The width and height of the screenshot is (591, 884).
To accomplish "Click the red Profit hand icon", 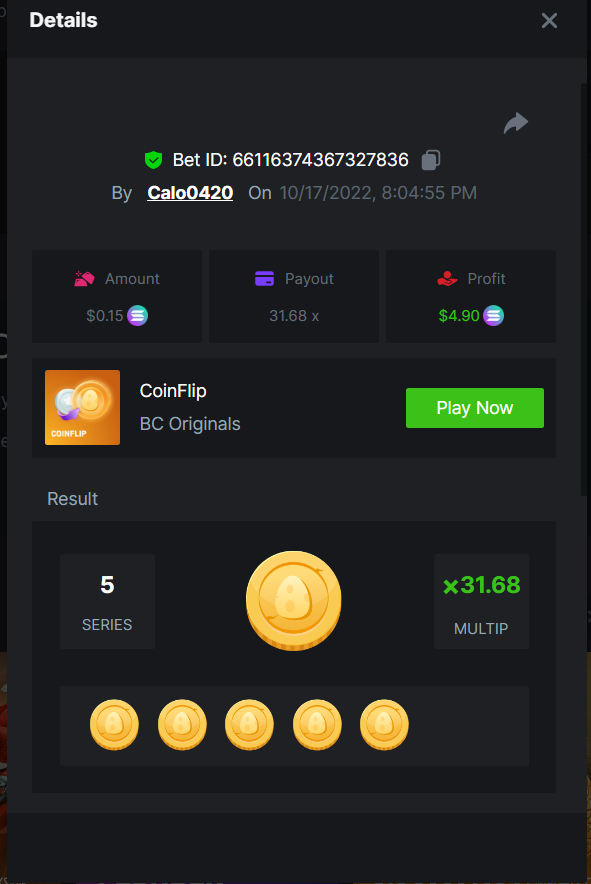I will coord(447,279).
